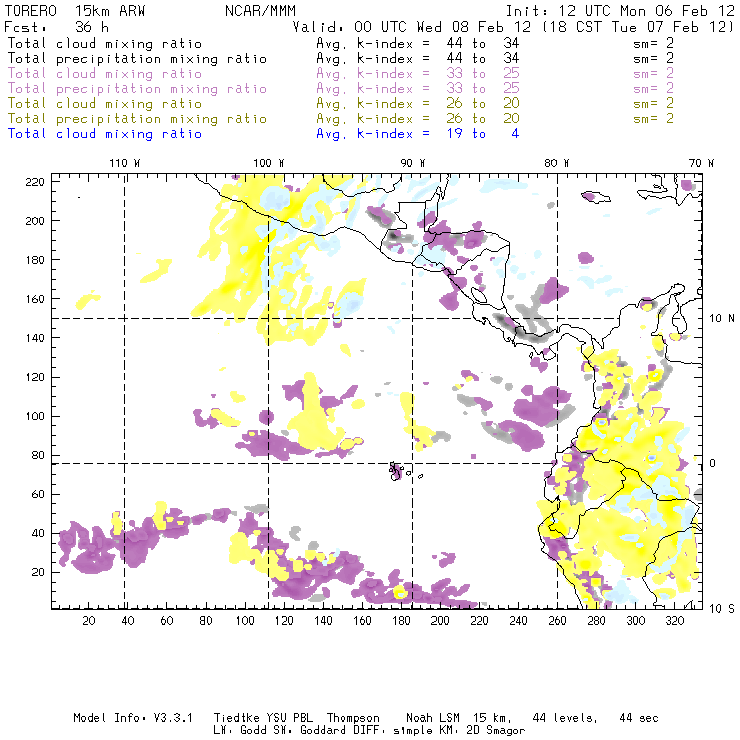Select the '90 W' longitude label
Viewport: 740px width, 740px height.
(412, 163)
